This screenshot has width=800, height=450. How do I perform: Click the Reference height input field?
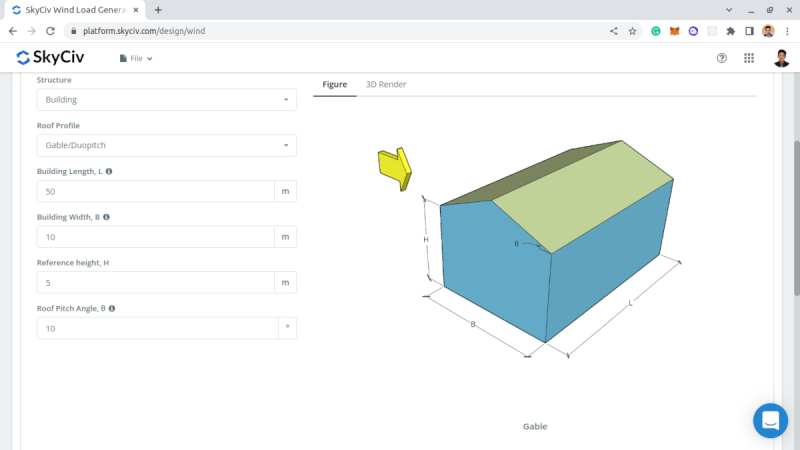[x=156, y=283]
